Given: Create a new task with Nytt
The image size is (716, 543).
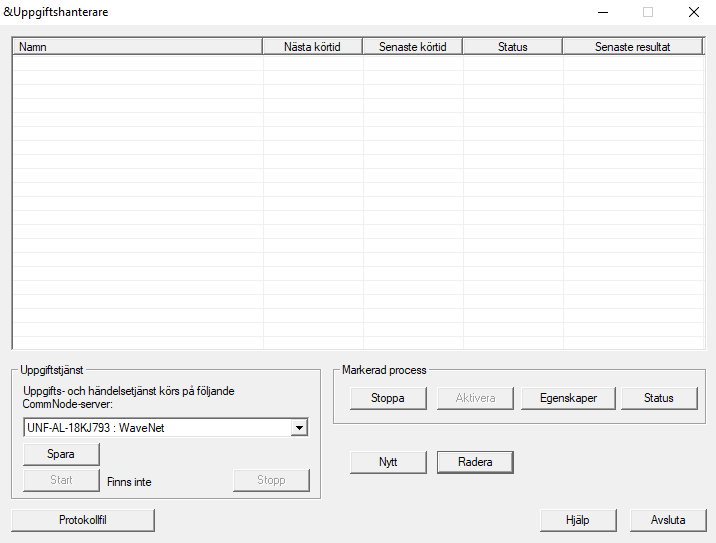Looking at the screenshot, I should click(x=388, y=462).
